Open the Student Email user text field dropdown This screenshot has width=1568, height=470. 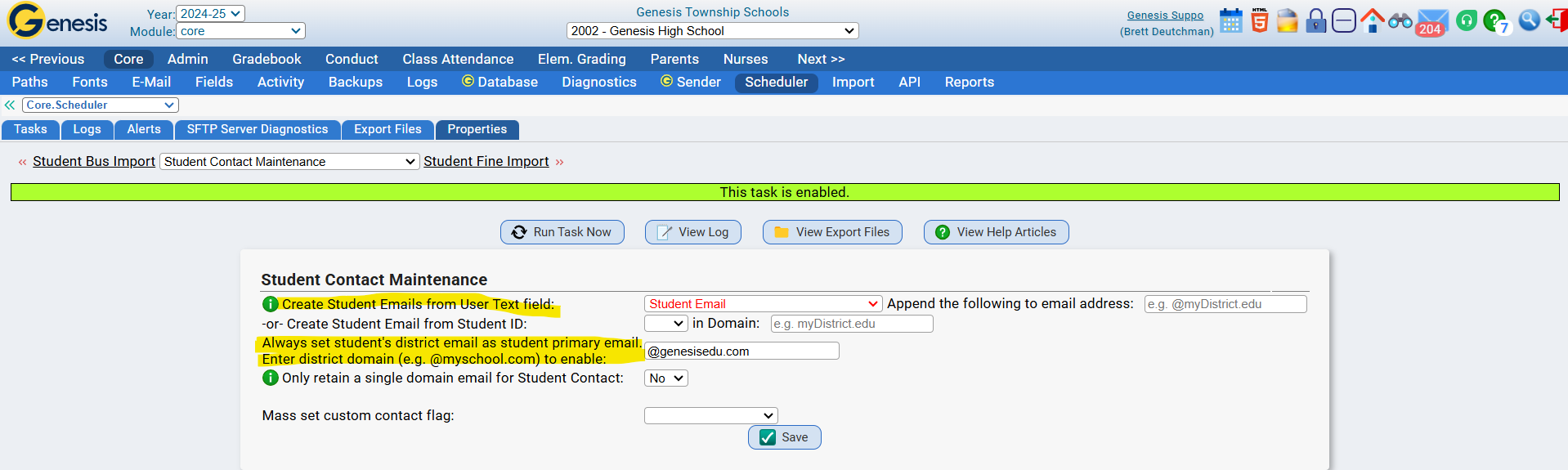pos(763,304)
